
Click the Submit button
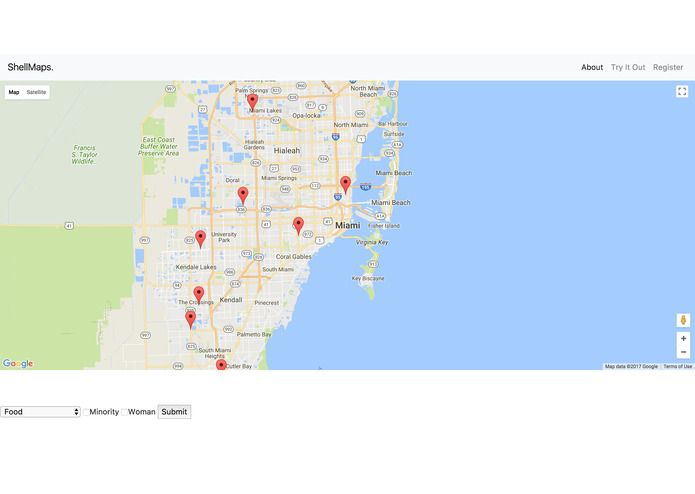174,412
